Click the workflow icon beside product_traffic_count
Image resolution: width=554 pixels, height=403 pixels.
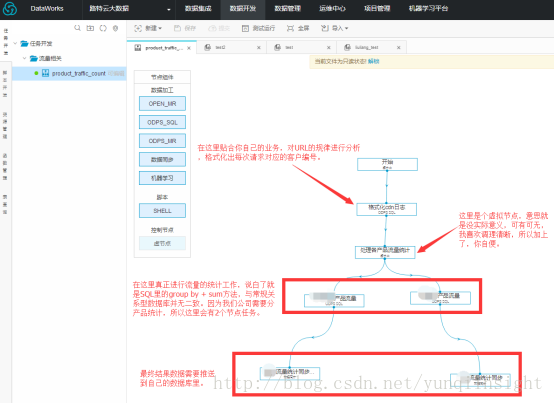(46, 73)
